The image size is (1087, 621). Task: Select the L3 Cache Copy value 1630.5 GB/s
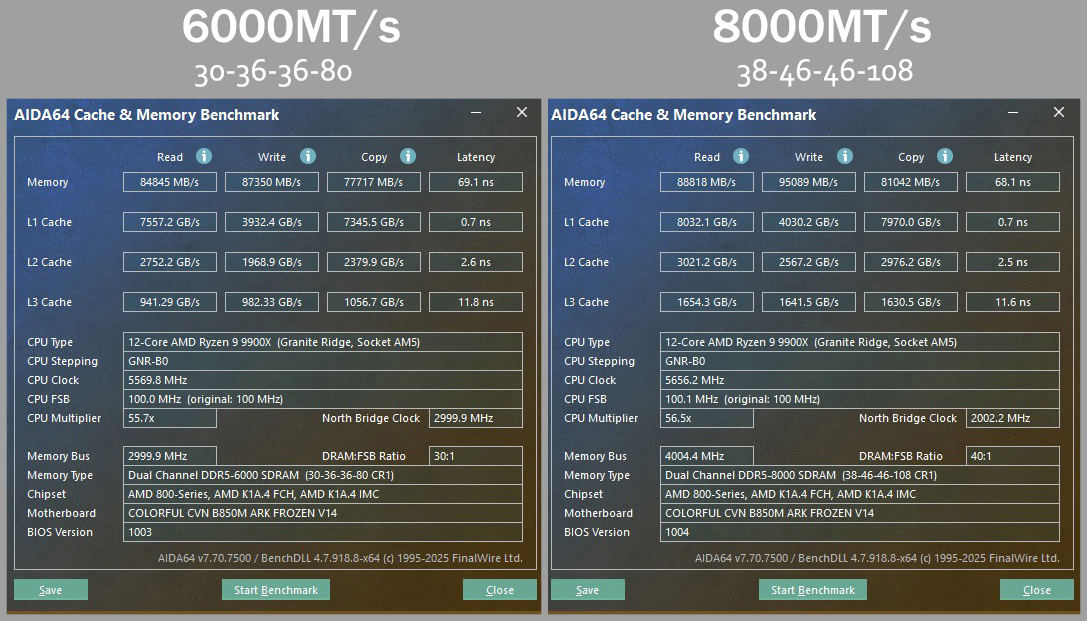coord(911,302)
